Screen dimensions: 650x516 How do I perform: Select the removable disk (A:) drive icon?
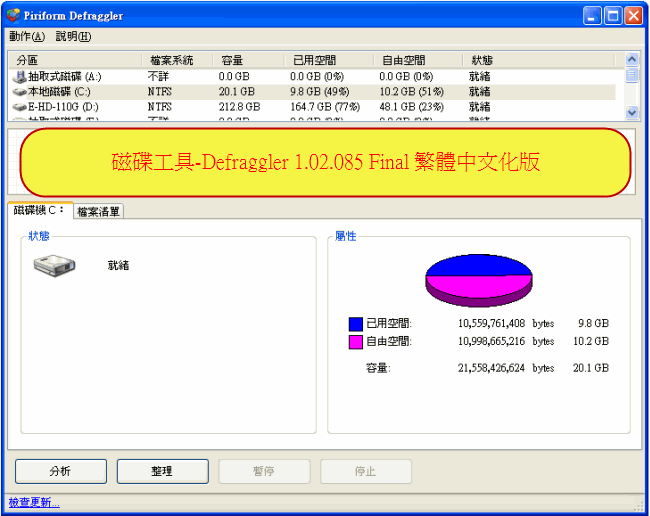(x=20, y=76)
